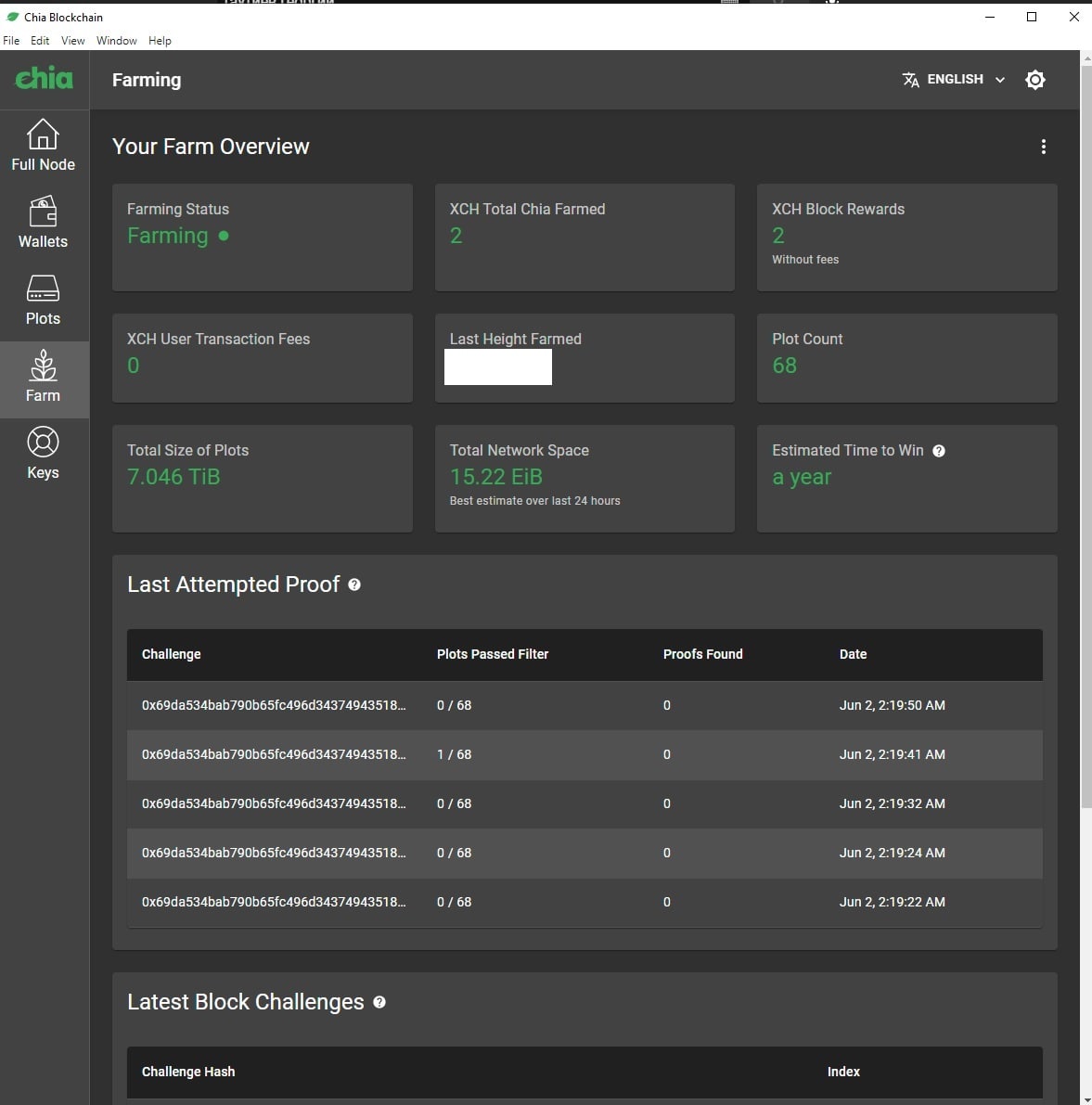
Task: Close the Chia Blockchain window
Action: click(1073, 17)
